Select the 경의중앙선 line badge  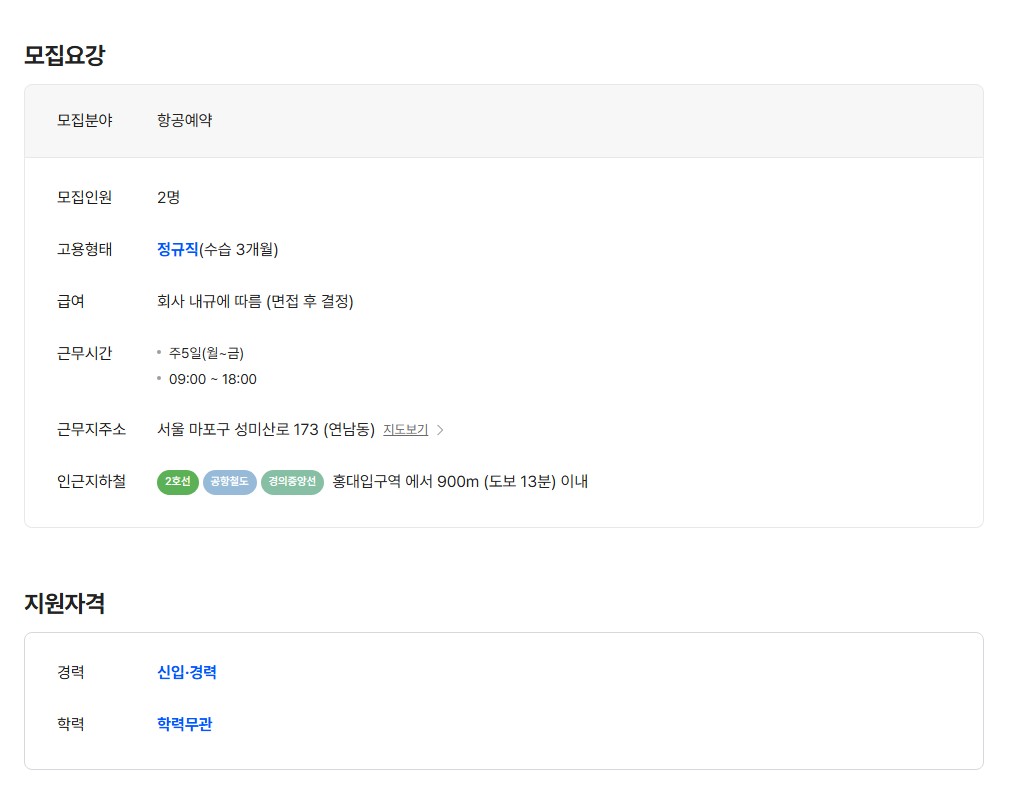click(292, 482)
